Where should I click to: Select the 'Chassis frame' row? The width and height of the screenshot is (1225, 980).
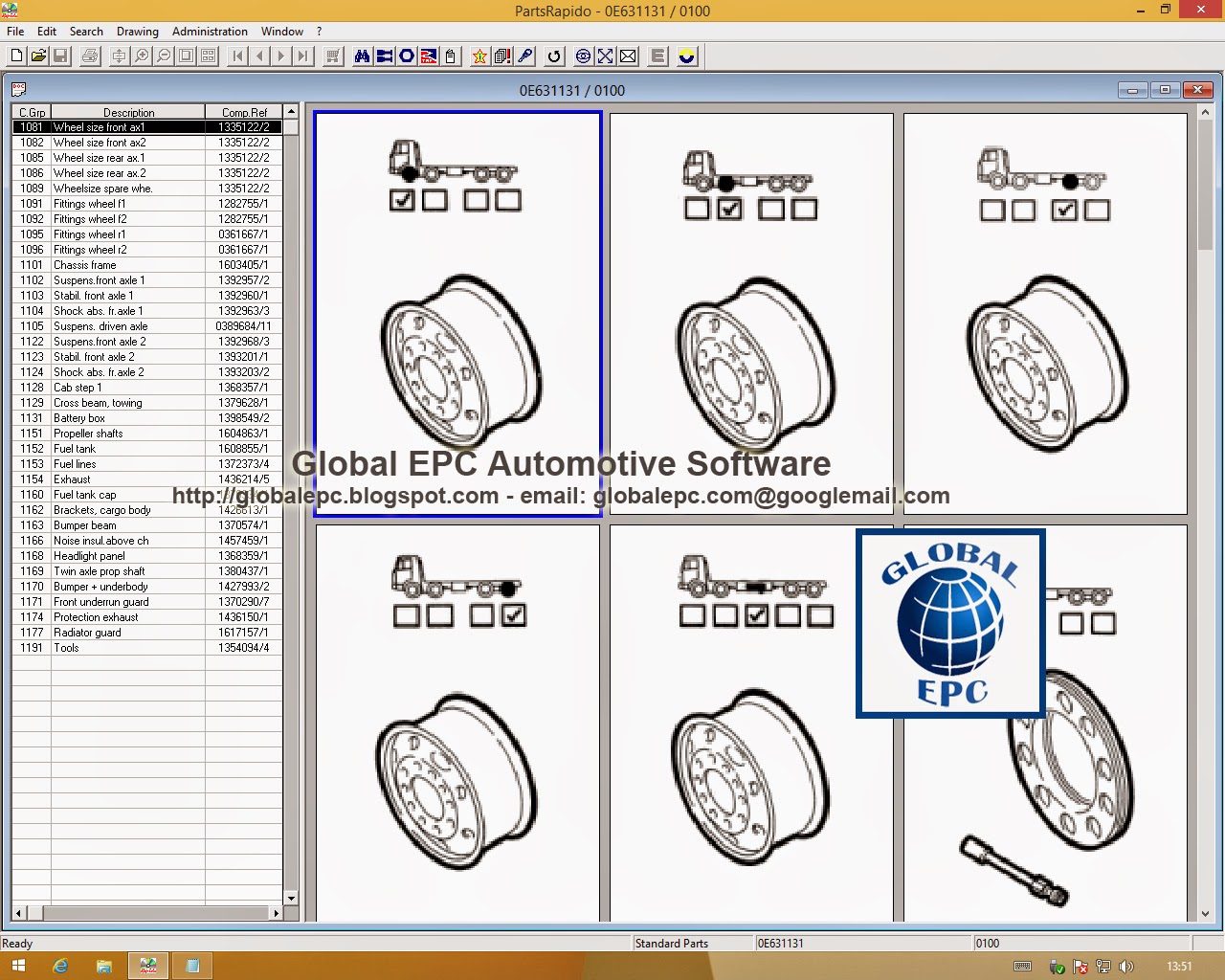coord(147,265)
